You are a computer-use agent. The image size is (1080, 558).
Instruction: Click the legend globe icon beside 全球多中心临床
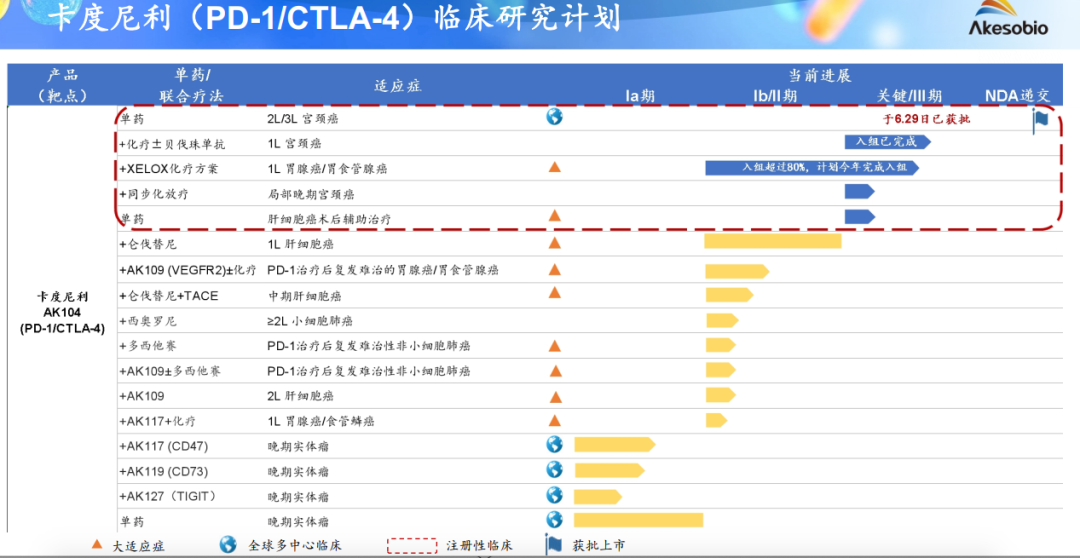tap(228, 545)
